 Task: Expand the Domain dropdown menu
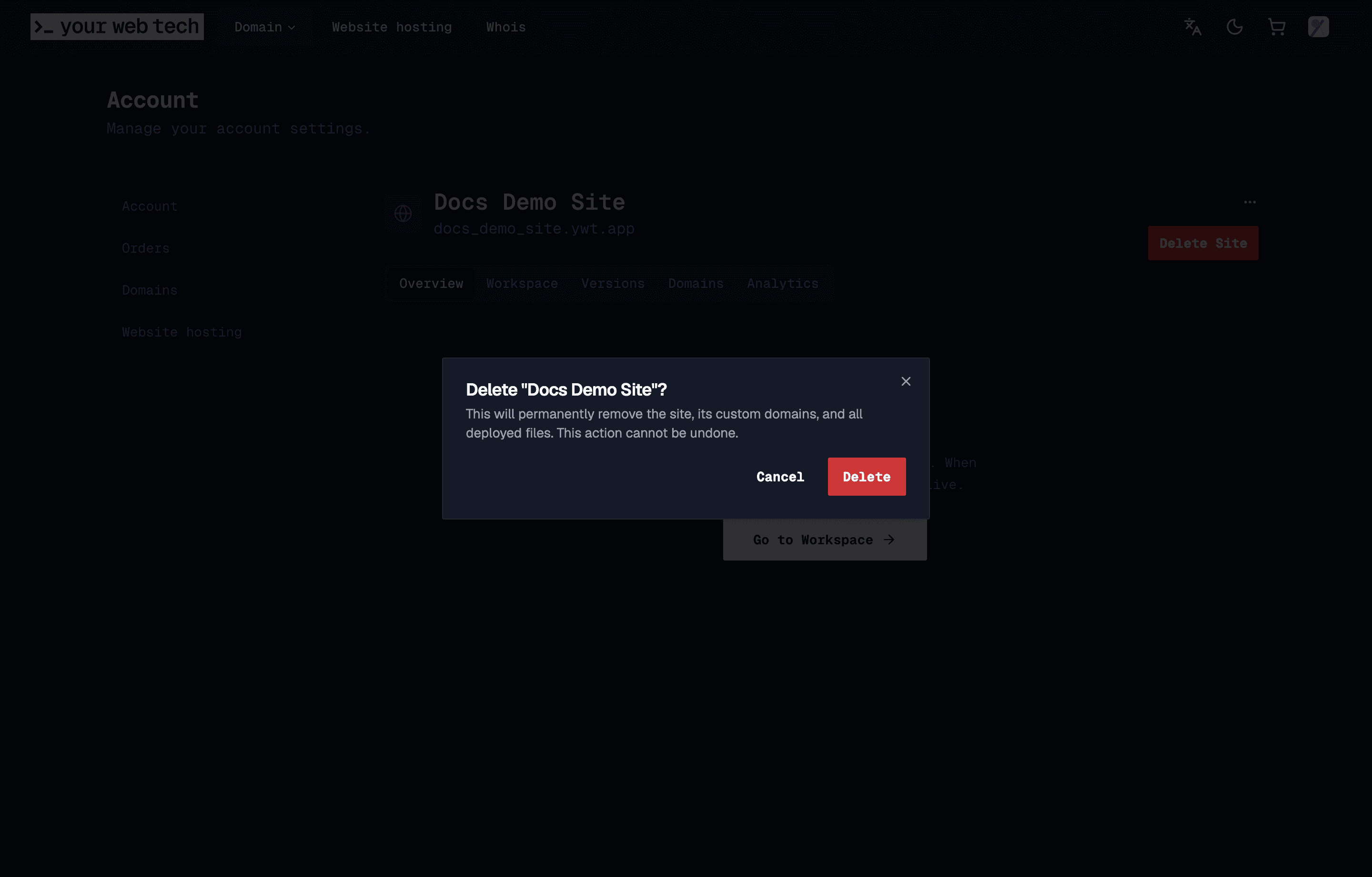coord(265,27)
